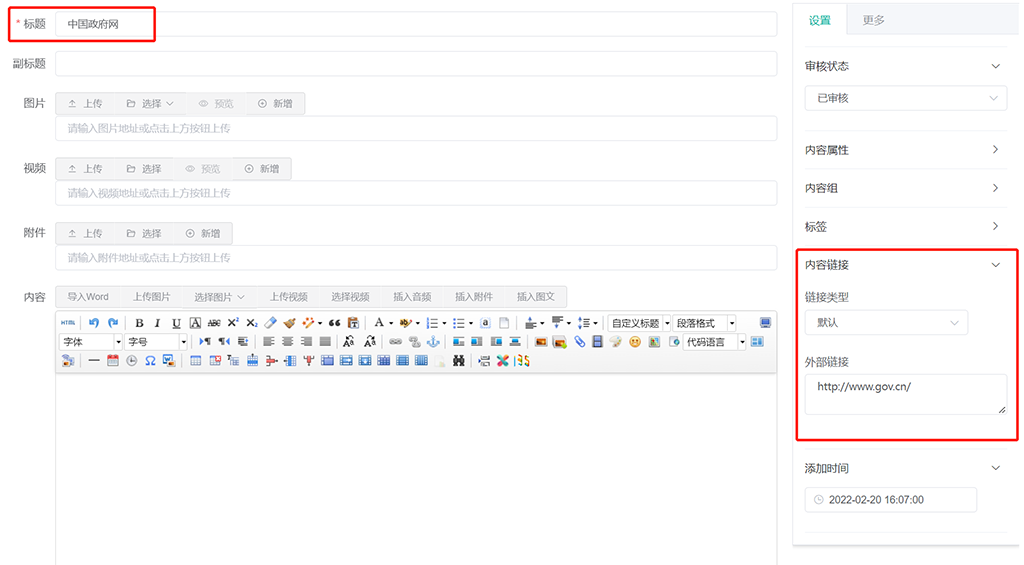The height and width of the screenshot is (565, 1024).
Task: Switch editor to HTML source mode
Action: pos(68,323)
